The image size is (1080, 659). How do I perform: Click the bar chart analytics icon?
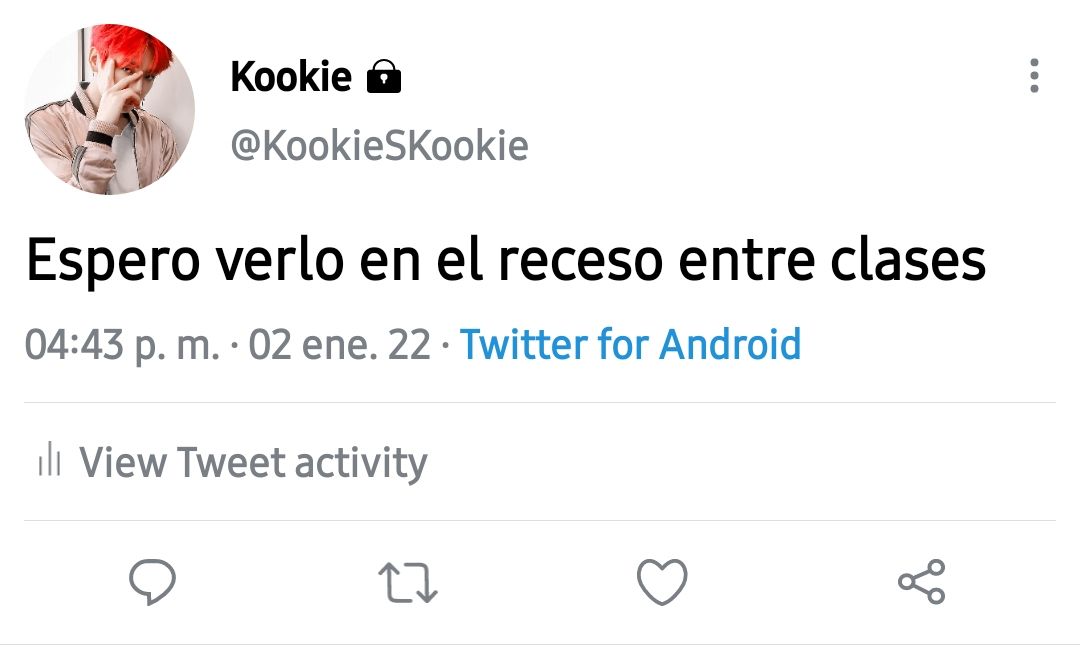pyautogui.click(x=50, y=459)
